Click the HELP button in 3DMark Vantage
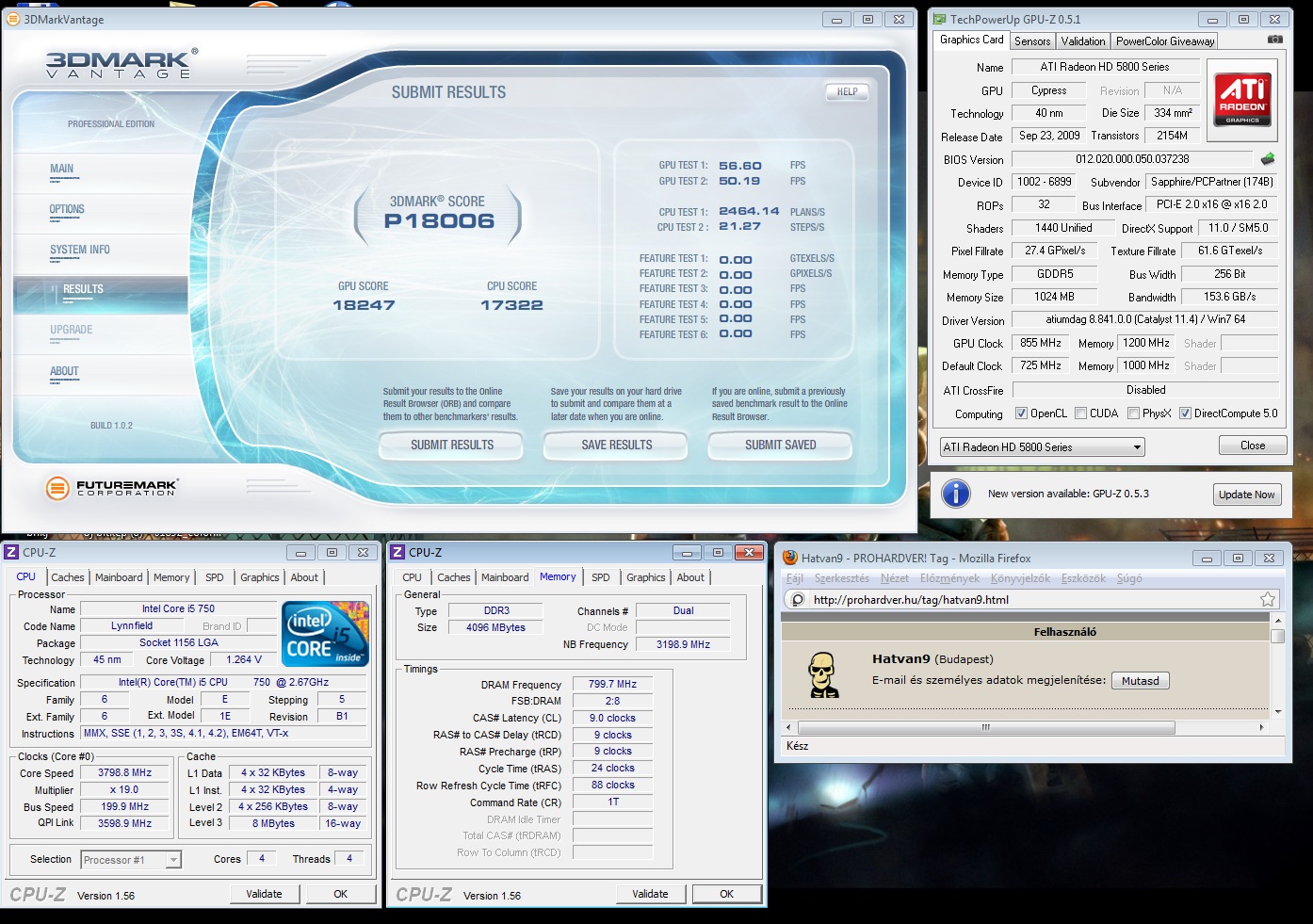This screenshot has height=924, width=1313. point(848,92)
